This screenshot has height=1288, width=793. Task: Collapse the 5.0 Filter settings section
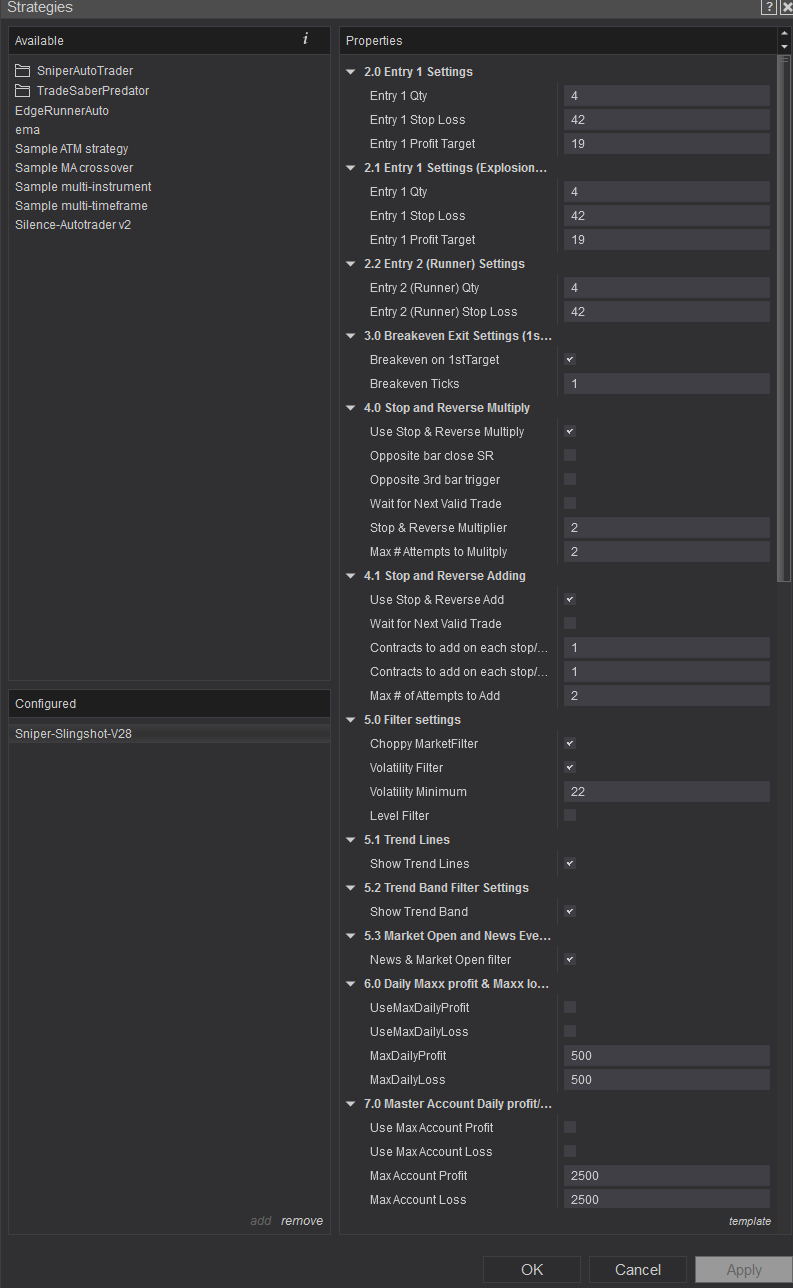tap(351, 720)
